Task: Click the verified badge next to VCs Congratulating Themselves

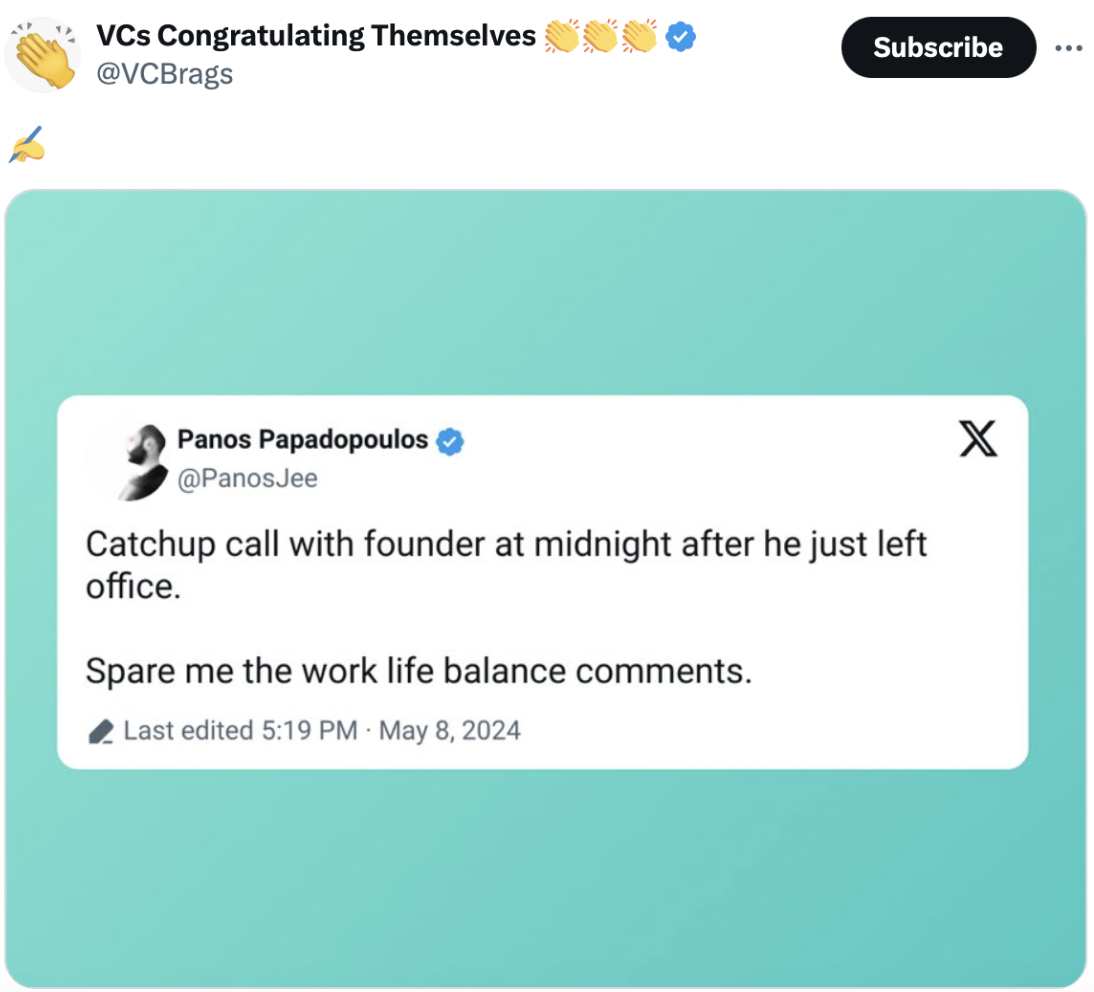Action: pos(678,35)
